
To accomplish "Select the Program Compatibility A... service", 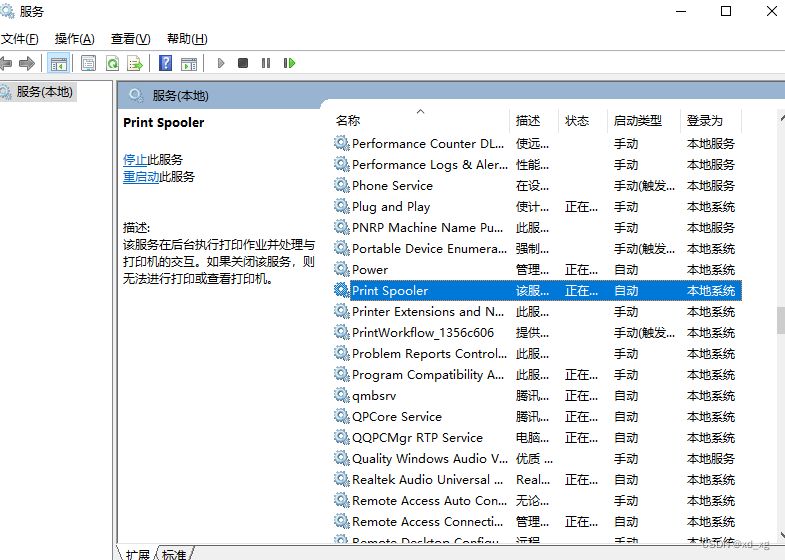I will (x=537, y=375).
